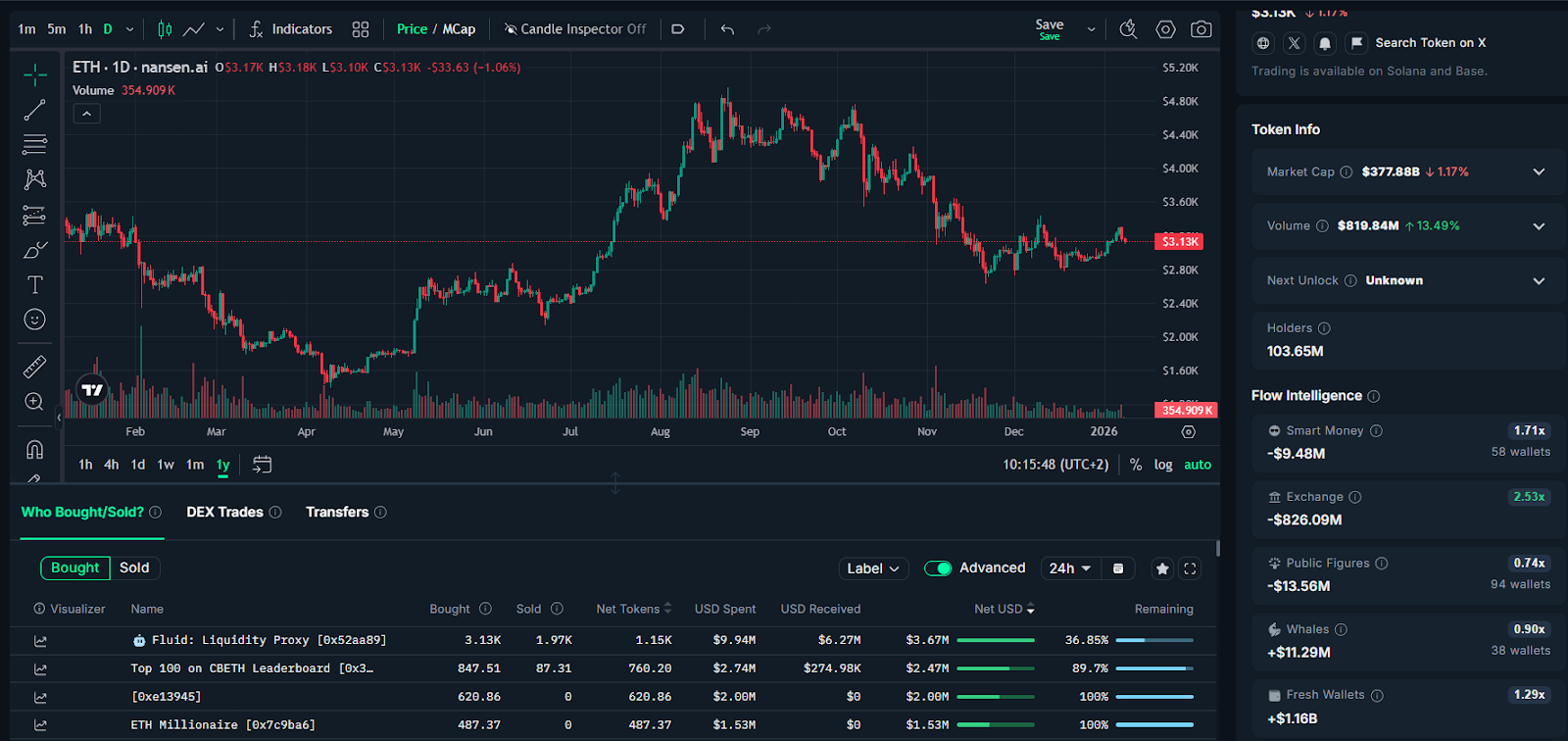Open the Label dropdown filter
Image resolution: width=1568 pixels, height=741 pixels.
tap(872, 568)
